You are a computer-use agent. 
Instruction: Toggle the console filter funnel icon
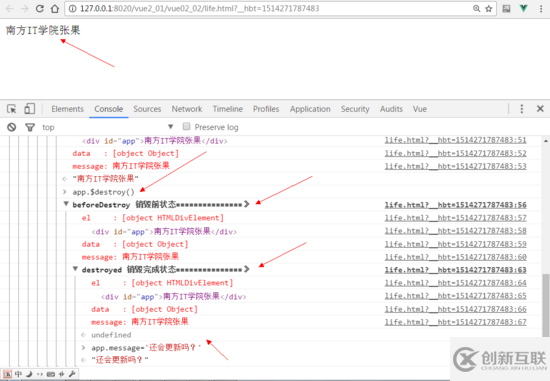(x=30, y=127)
